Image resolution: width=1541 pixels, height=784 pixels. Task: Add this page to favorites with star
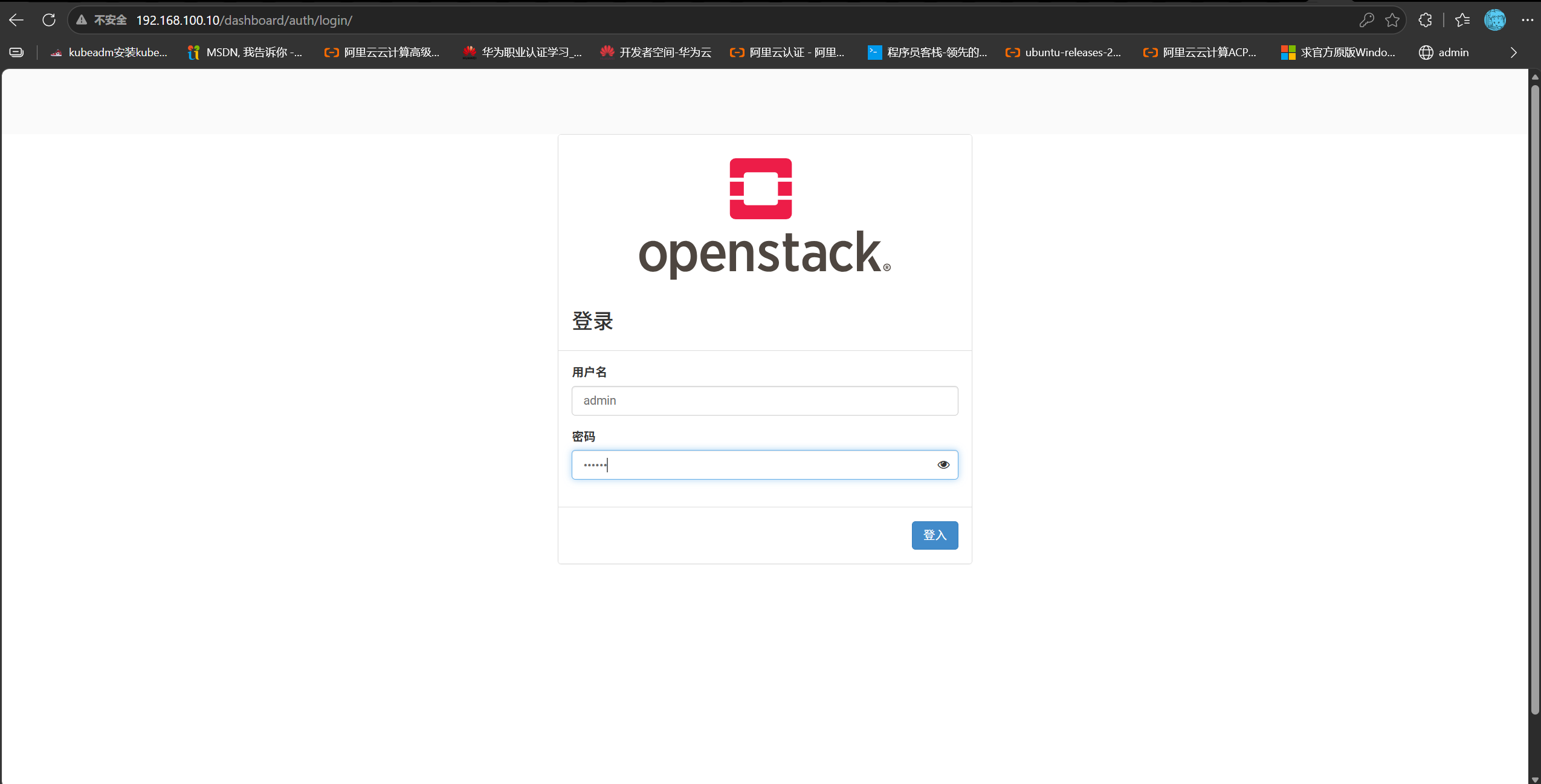point(1392,20)
